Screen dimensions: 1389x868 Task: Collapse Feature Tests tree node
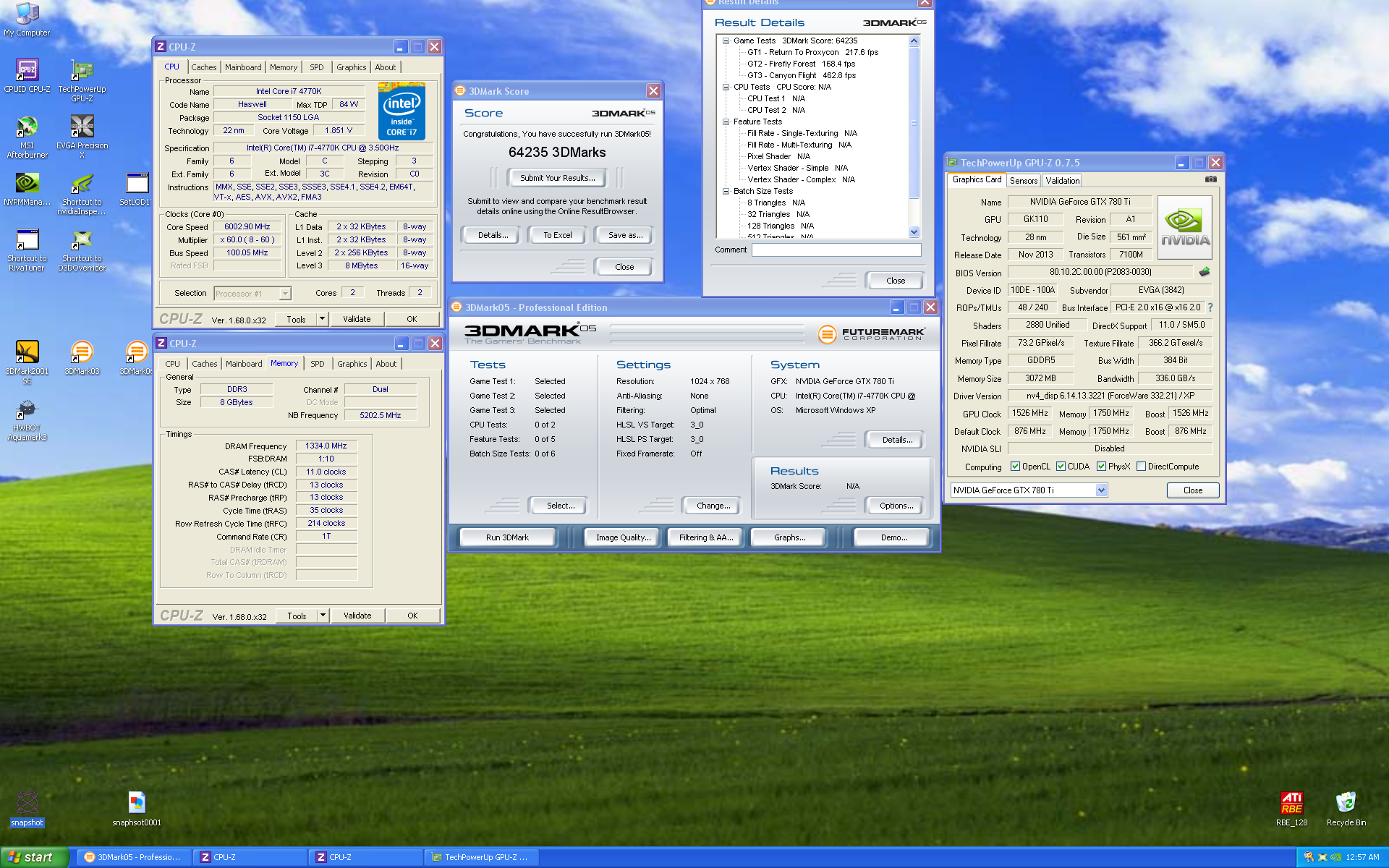[726, 122]
